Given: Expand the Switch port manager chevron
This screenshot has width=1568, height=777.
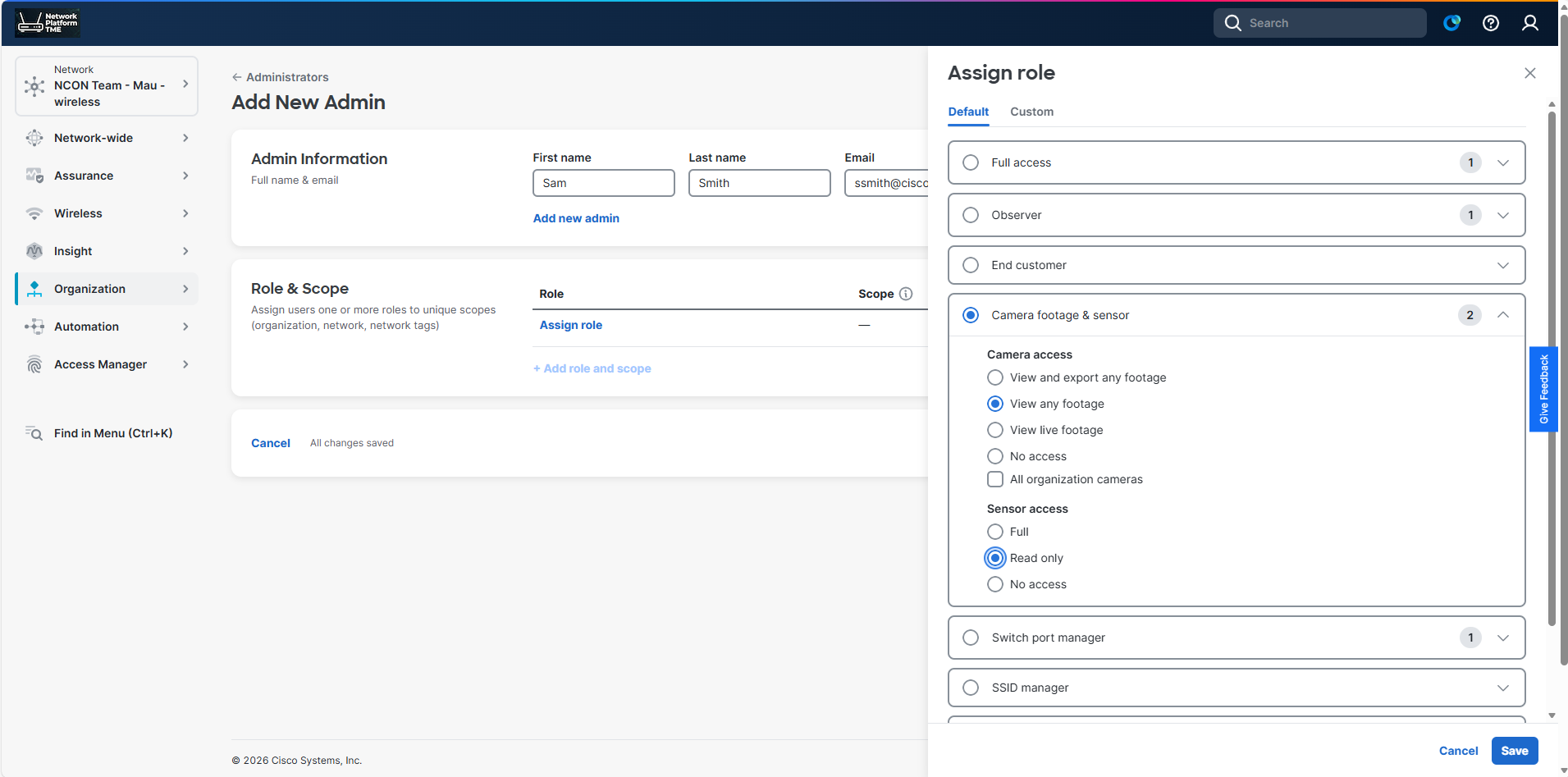Looking at the screenshot, I should tap(1502, 638).
